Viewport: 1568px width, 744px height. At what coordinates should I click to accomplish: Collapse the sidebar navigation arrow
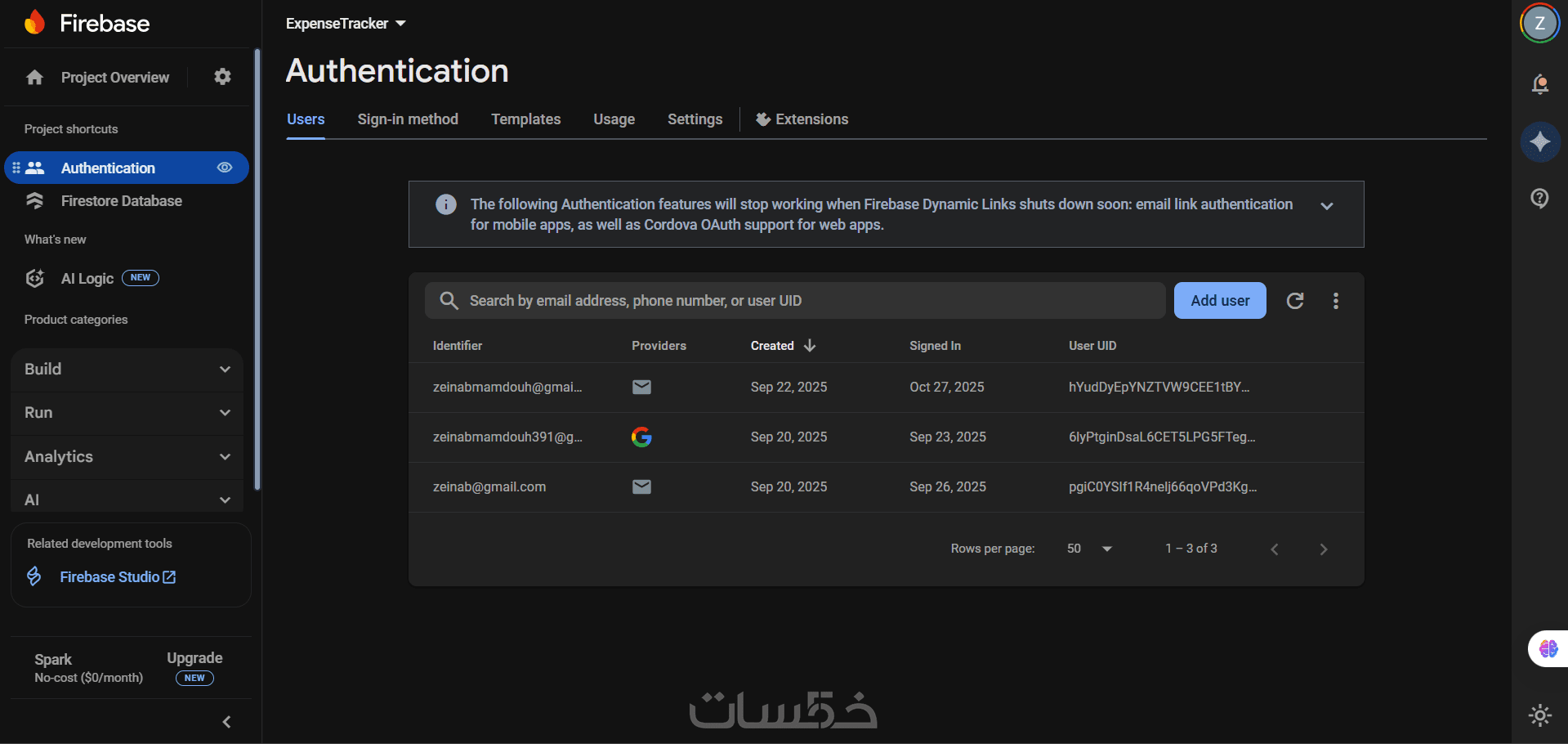pos(227,722)
